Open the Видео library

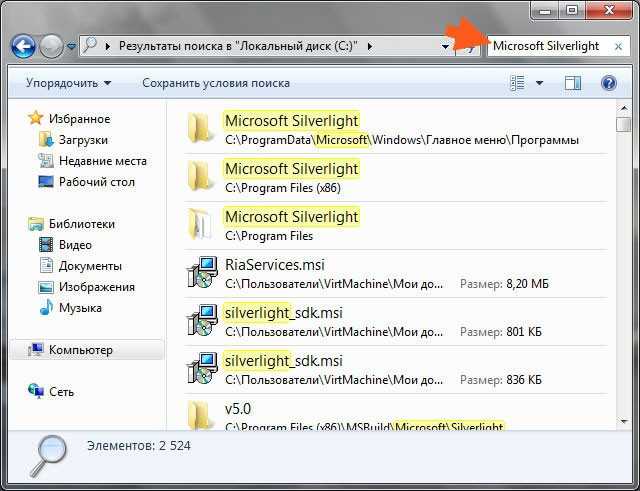(75, 245)
